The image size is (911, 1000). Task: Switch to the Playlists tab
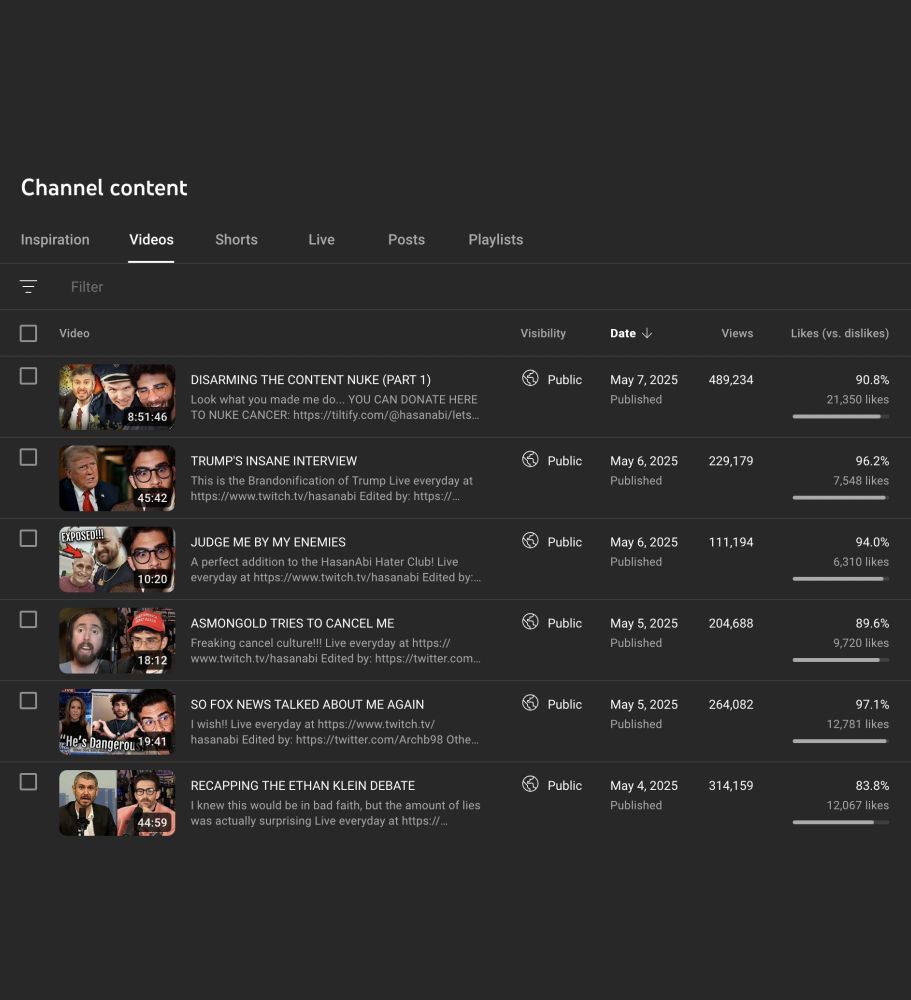[x=496, y=240]
